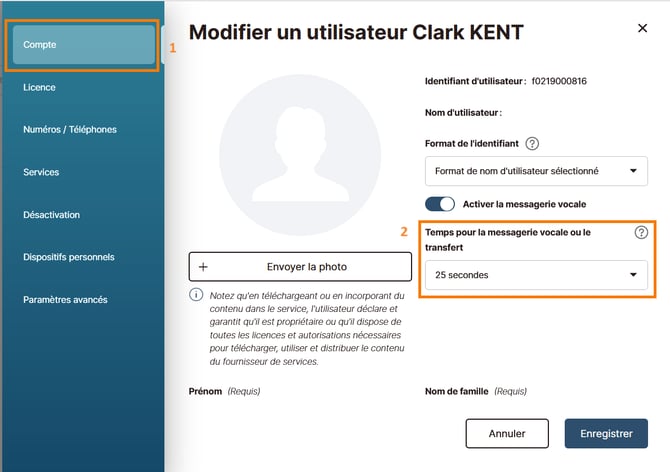Open Numéros / Téléphones section
The width and height of the screenshot is (670, 472).
70,129
